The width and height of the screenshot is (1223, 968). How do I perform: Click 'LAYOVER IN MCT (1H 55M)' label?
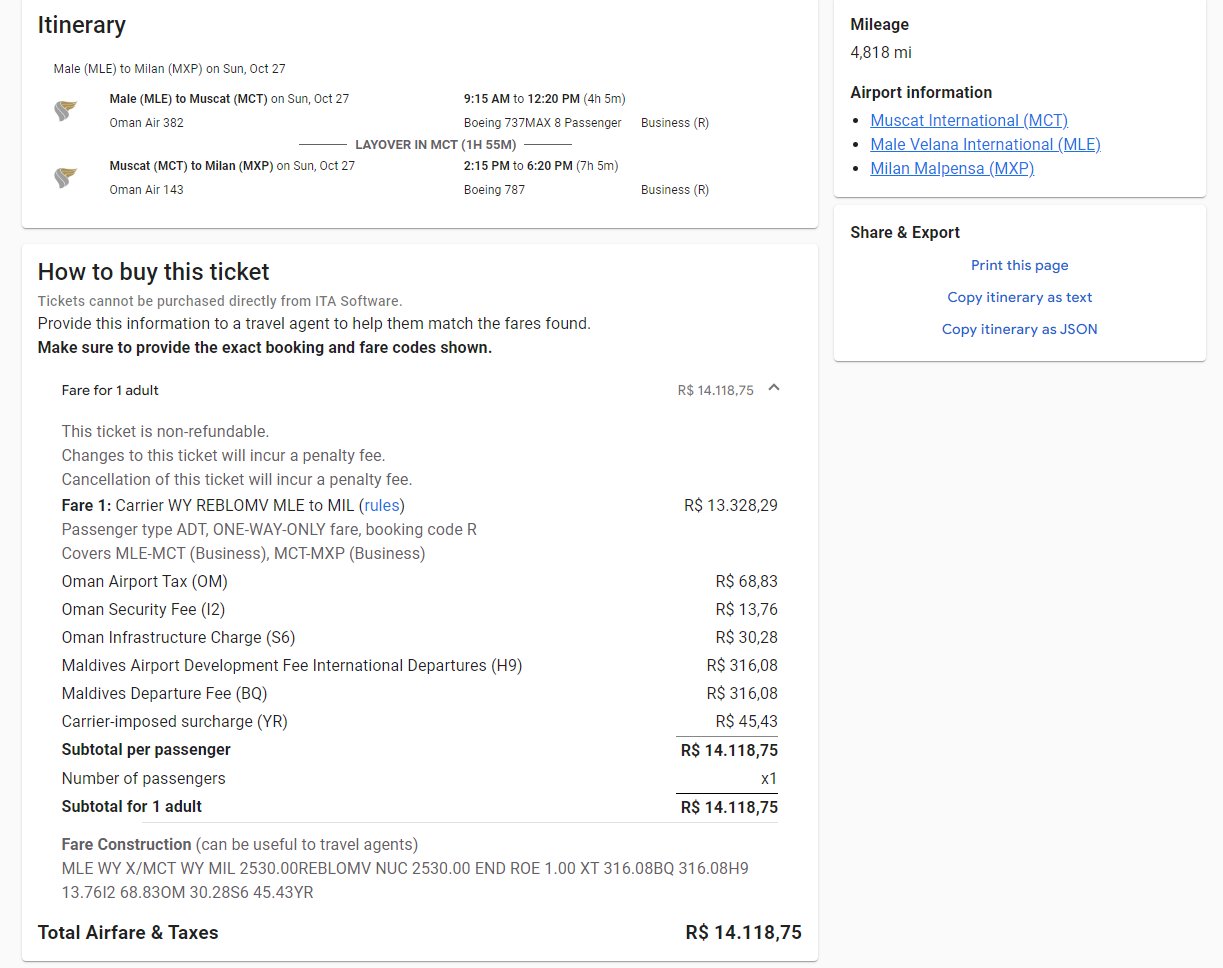tap(436, 145)
